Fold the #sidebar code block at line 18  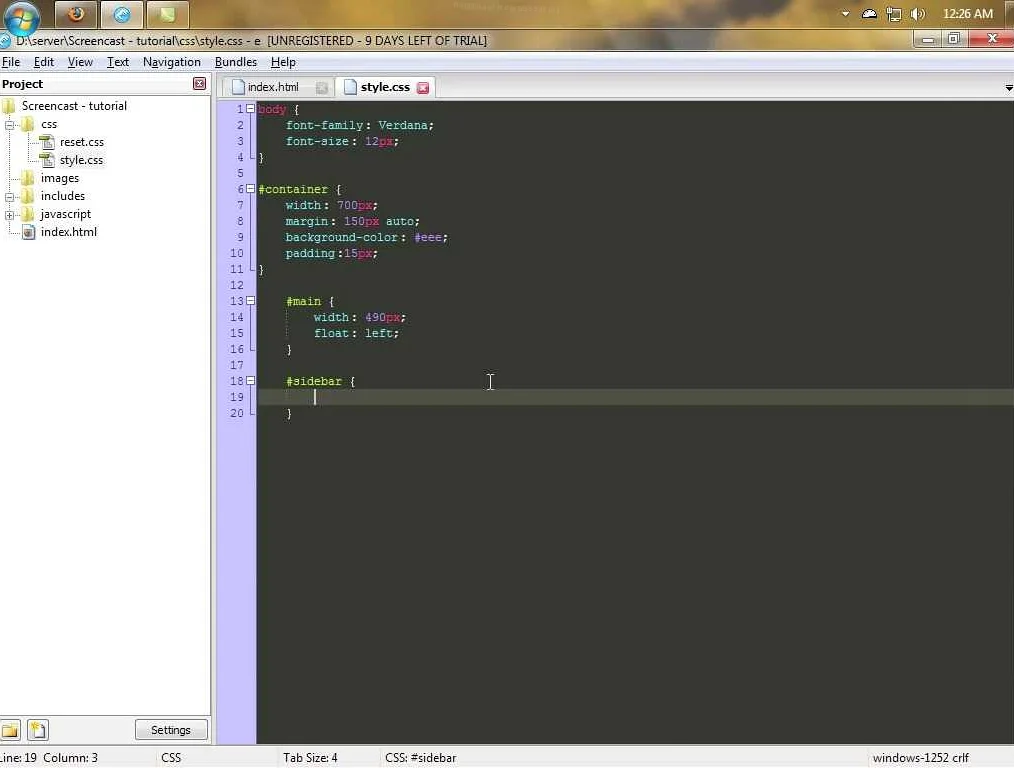pos(250,381)
